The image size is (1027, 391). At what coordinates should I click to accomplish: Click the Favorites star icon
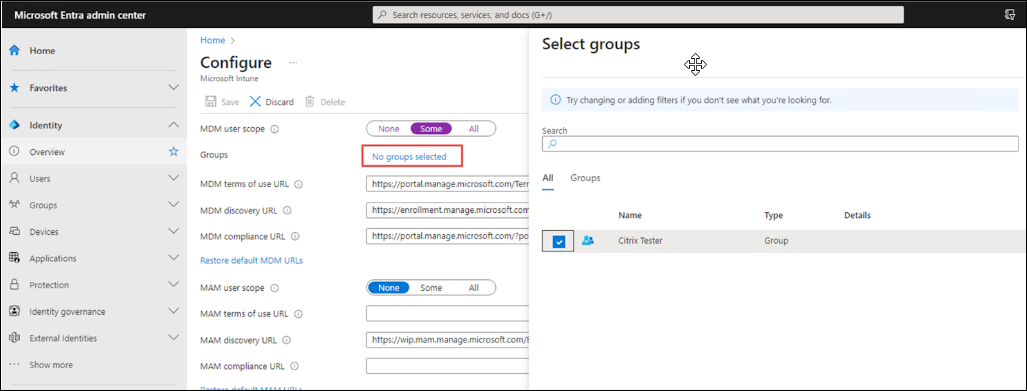pyautogui.click(x=14, y=88)
